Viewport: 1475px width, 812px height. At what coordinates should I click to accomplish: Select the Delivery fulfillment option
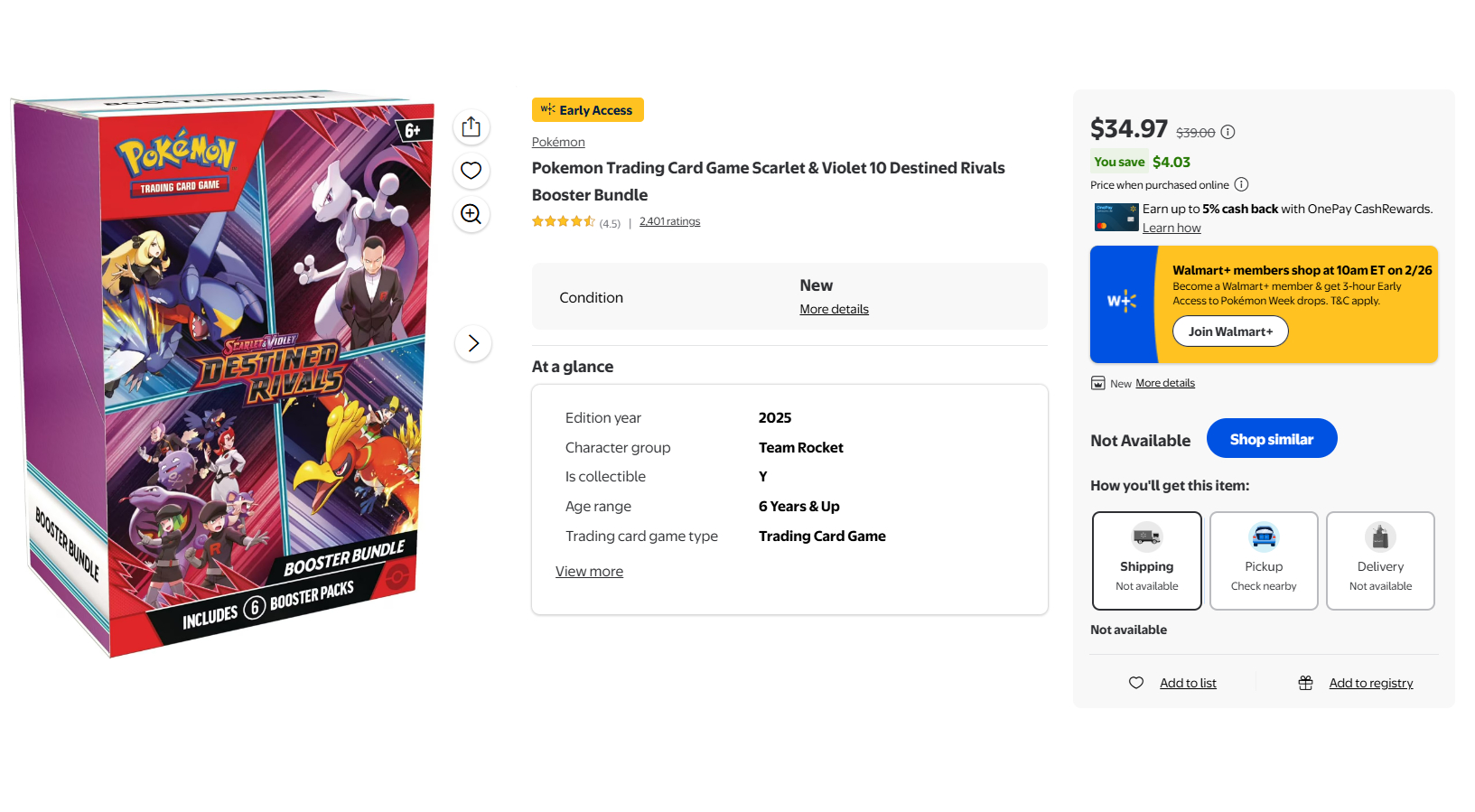1379,561
